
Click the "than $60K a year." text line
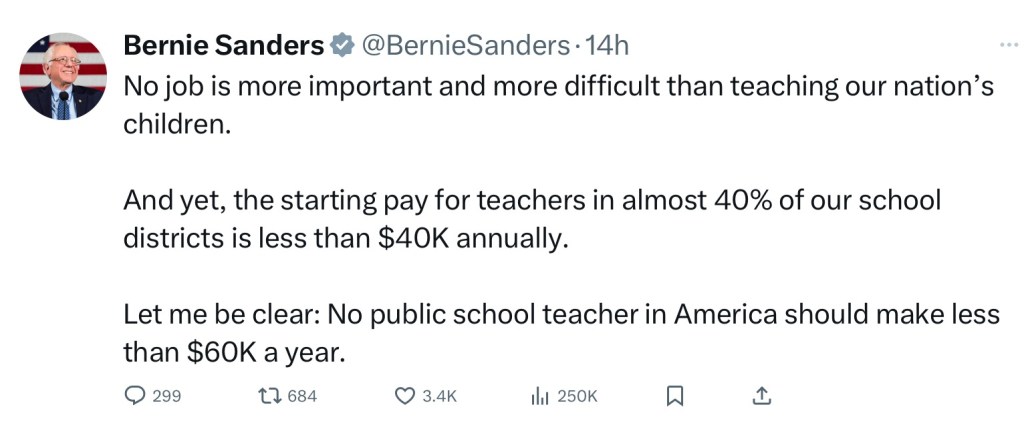click(x=234, y=352)
